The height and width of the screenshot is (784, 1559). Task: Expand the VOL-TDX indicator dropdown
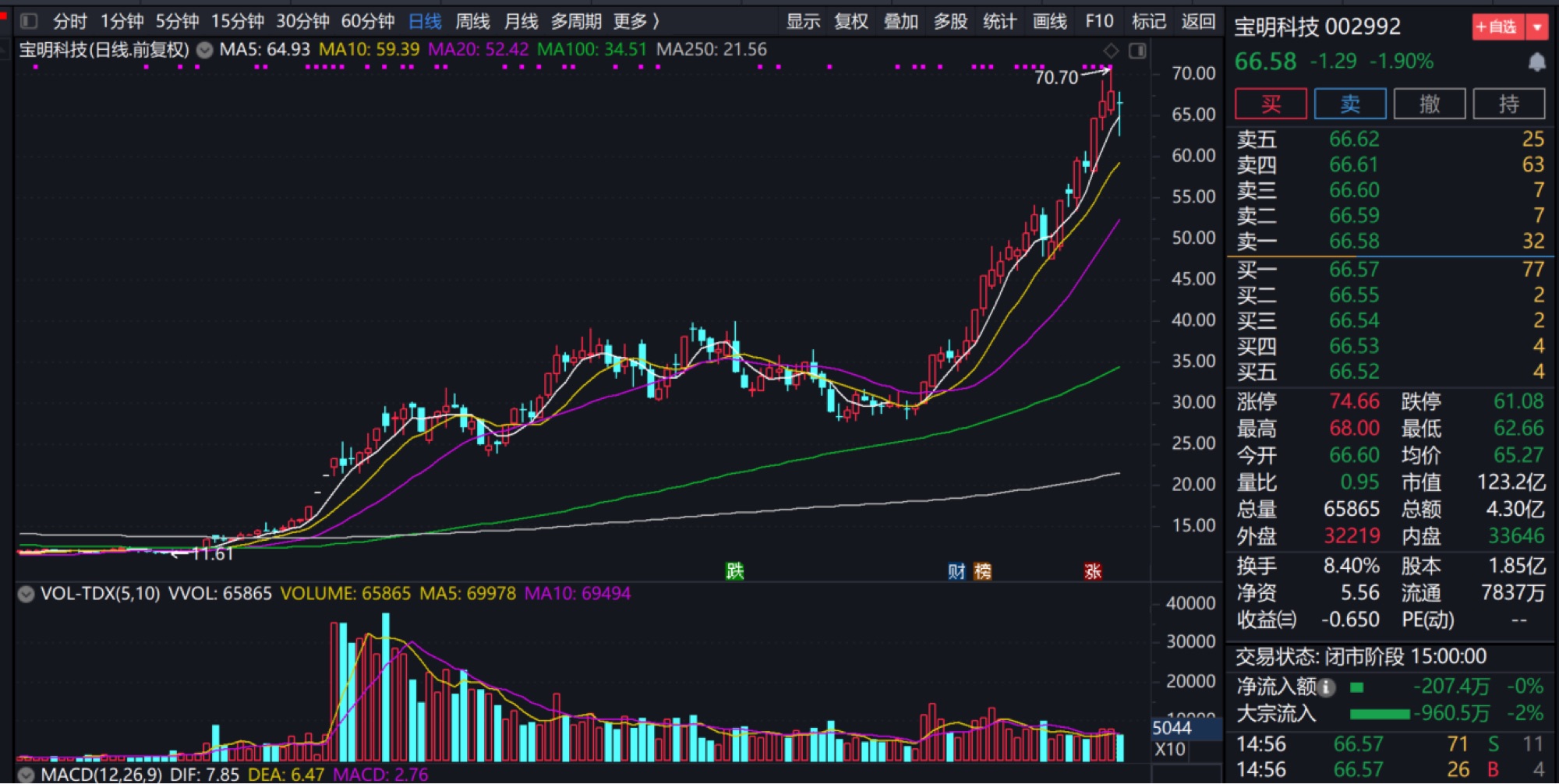point(26,594)
